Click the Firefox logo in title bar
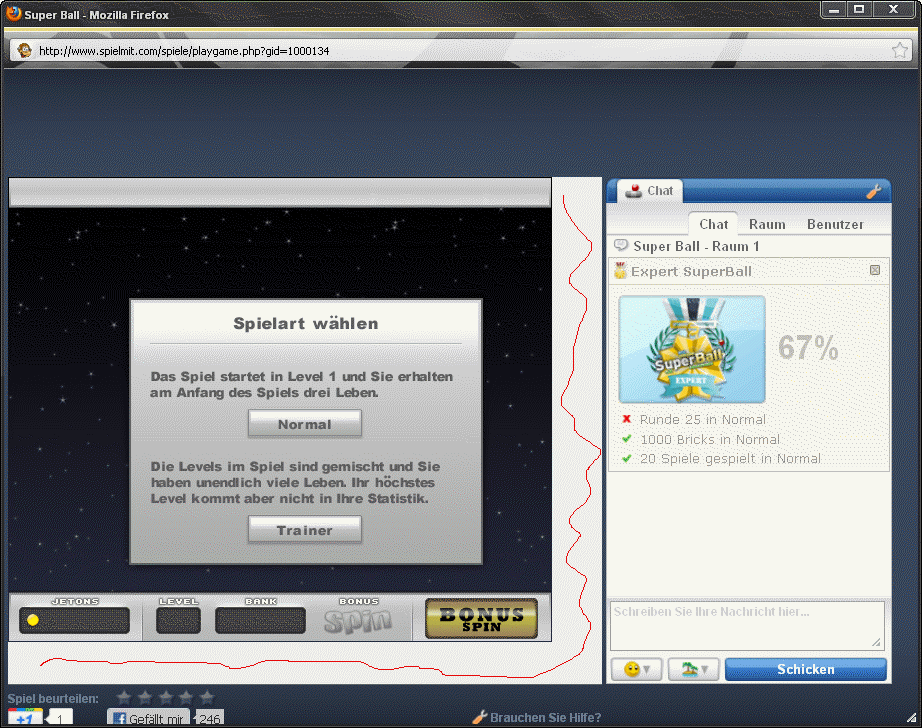The height and width of the screenshot is (728, 922). coord(14,13)
